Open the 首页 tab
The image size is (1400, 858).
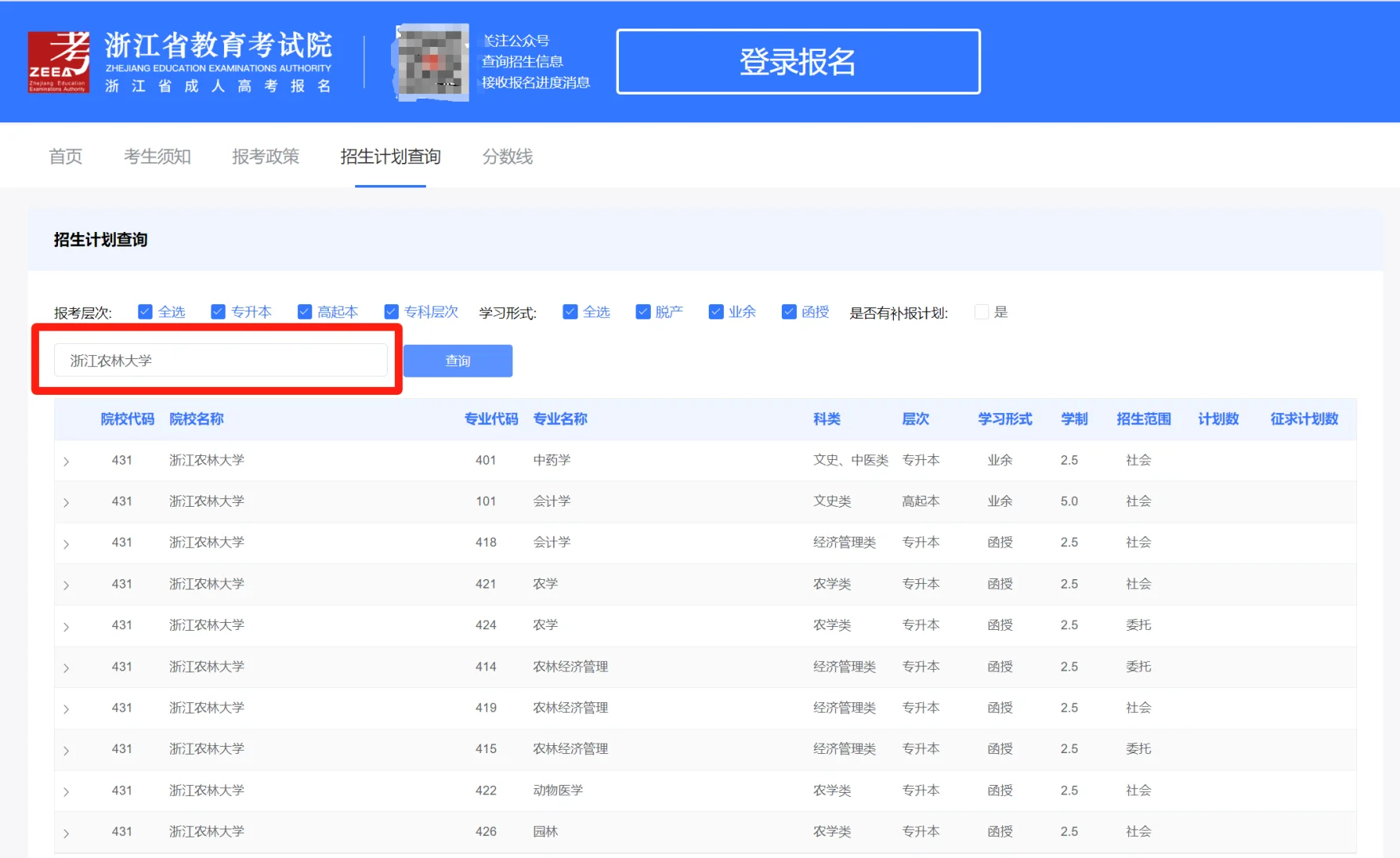(x=65, y=157)
